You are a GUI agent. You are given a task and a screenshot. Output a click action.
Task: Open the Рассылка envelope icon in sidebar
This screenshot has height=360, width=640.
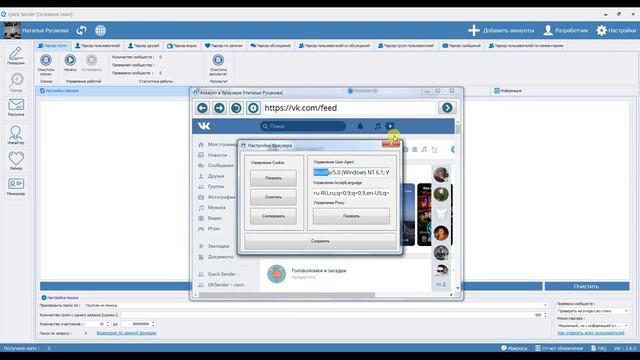(16, 107)
